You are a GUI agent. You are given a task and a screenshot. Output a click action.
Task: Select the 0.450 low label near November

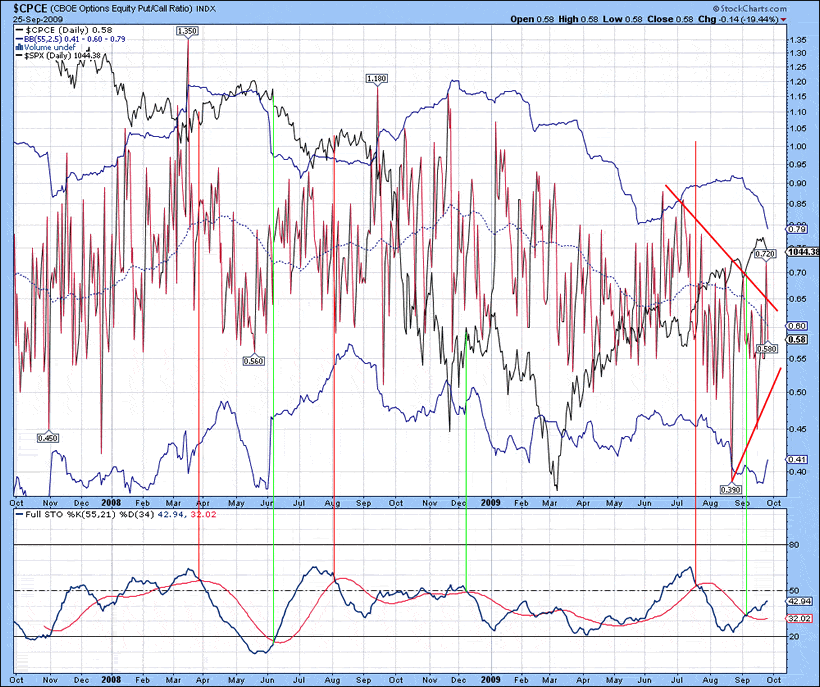48,438
